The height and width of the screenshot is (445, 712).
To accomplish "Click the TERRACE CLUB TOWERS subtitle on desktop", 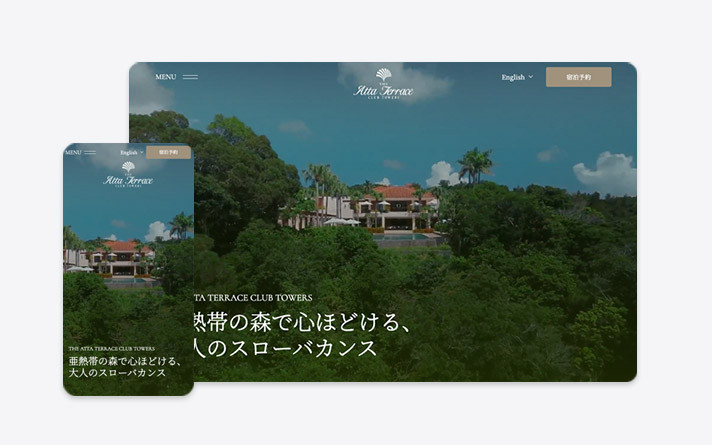I will coord(254,298).
